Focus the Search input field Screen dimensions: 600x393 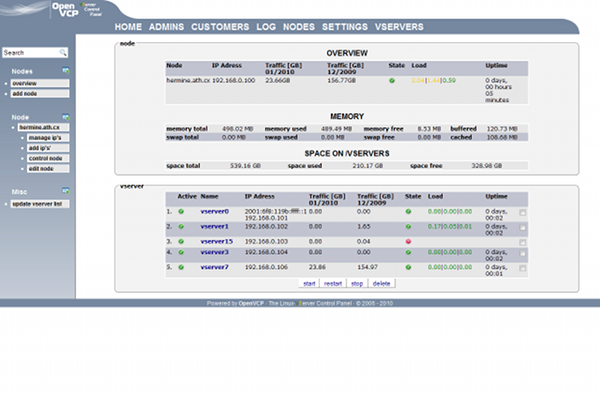coord(31,53)
